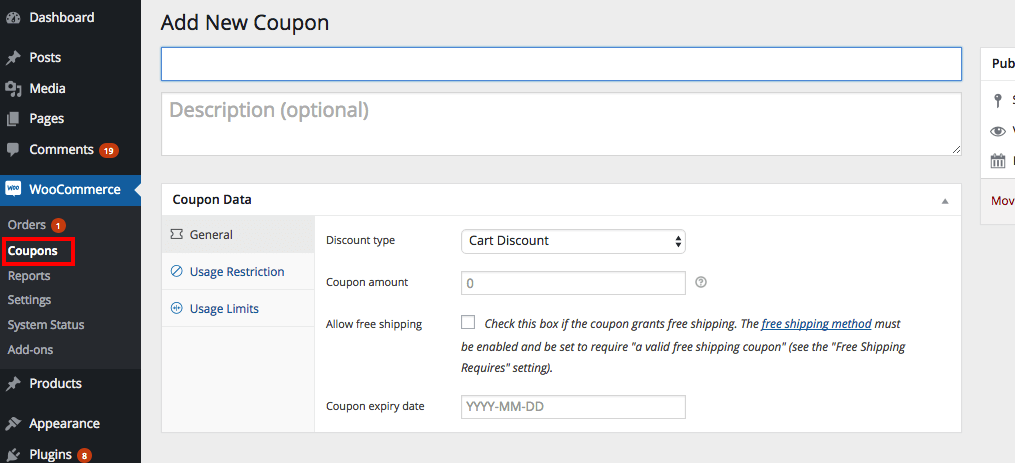Click the Dashboard gauge icon

click(x=13, y=18)
